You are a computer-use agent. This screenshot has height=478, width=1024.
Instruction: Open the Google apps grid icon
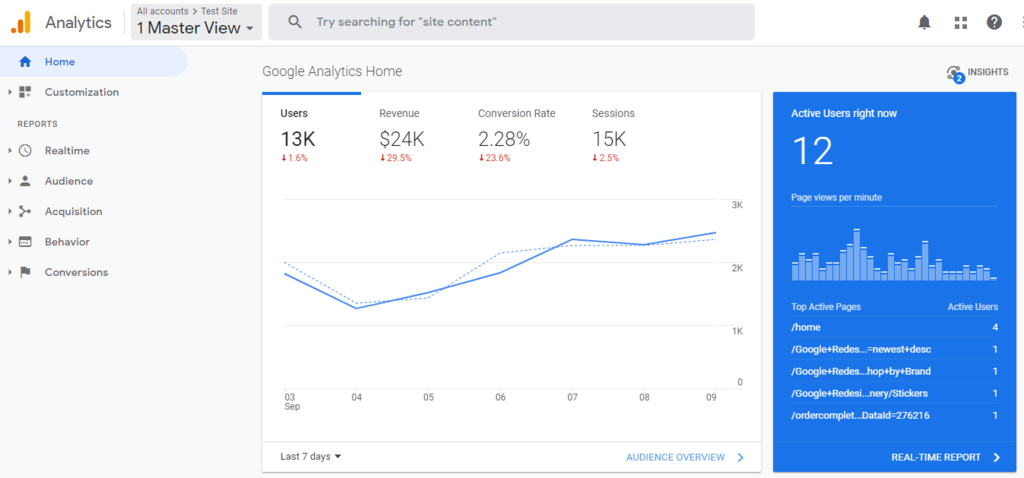pos(960,23)
